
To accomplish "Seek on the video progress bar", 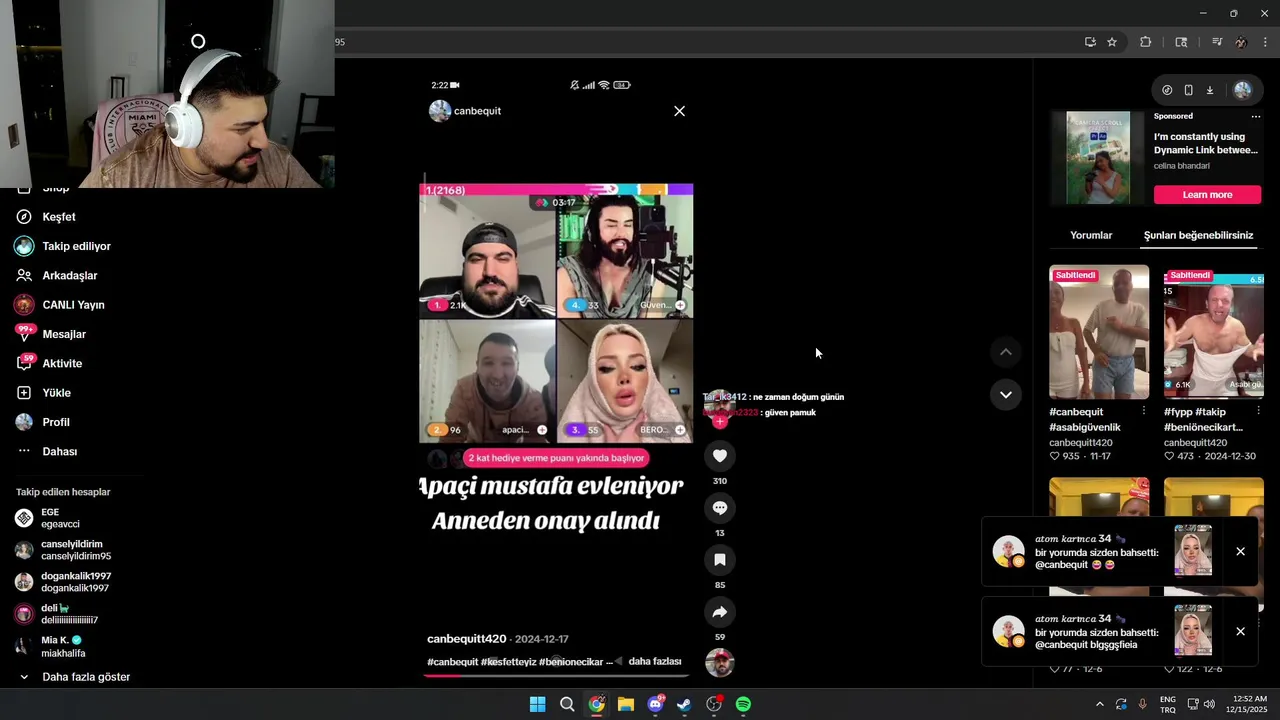I will (x=556, y=676).
